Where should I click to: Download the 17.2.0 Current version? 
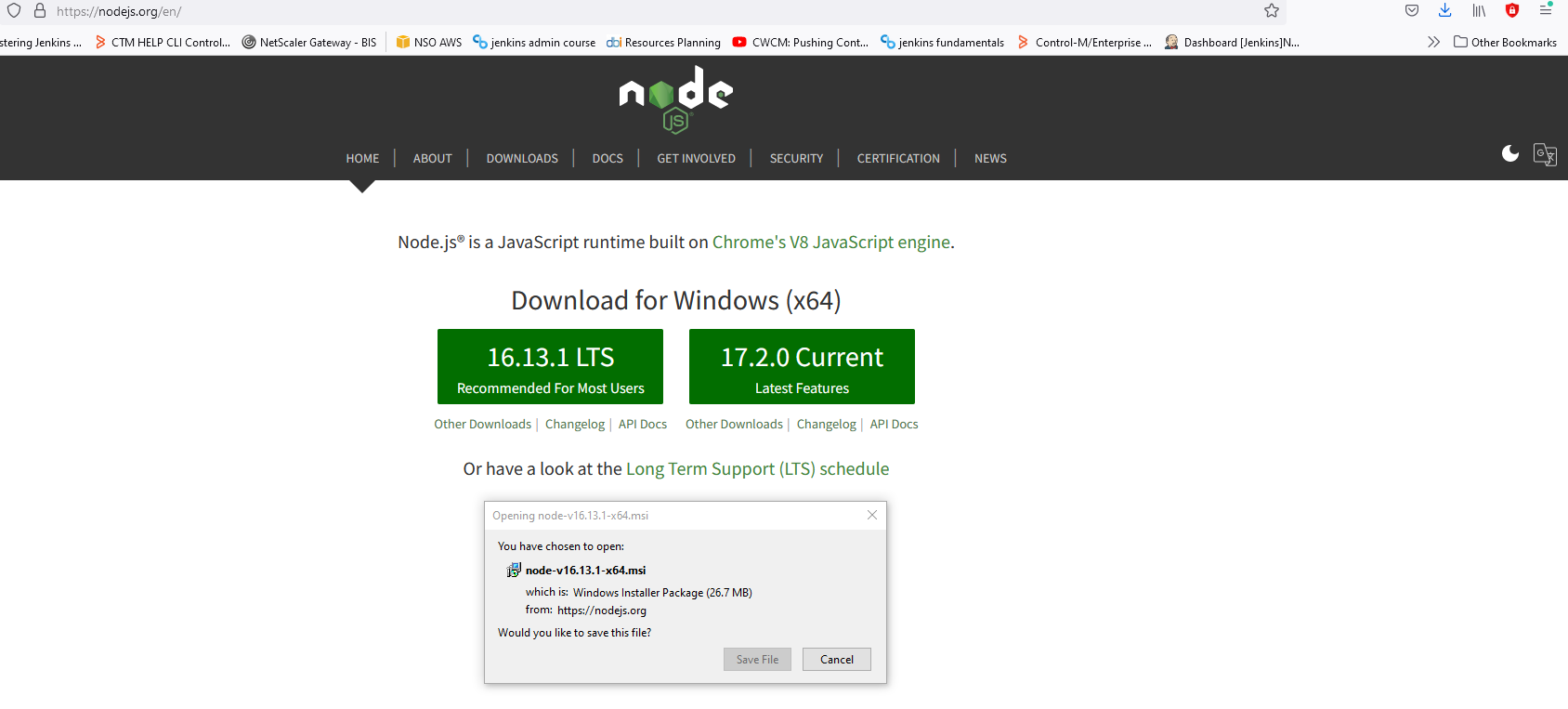802,366
